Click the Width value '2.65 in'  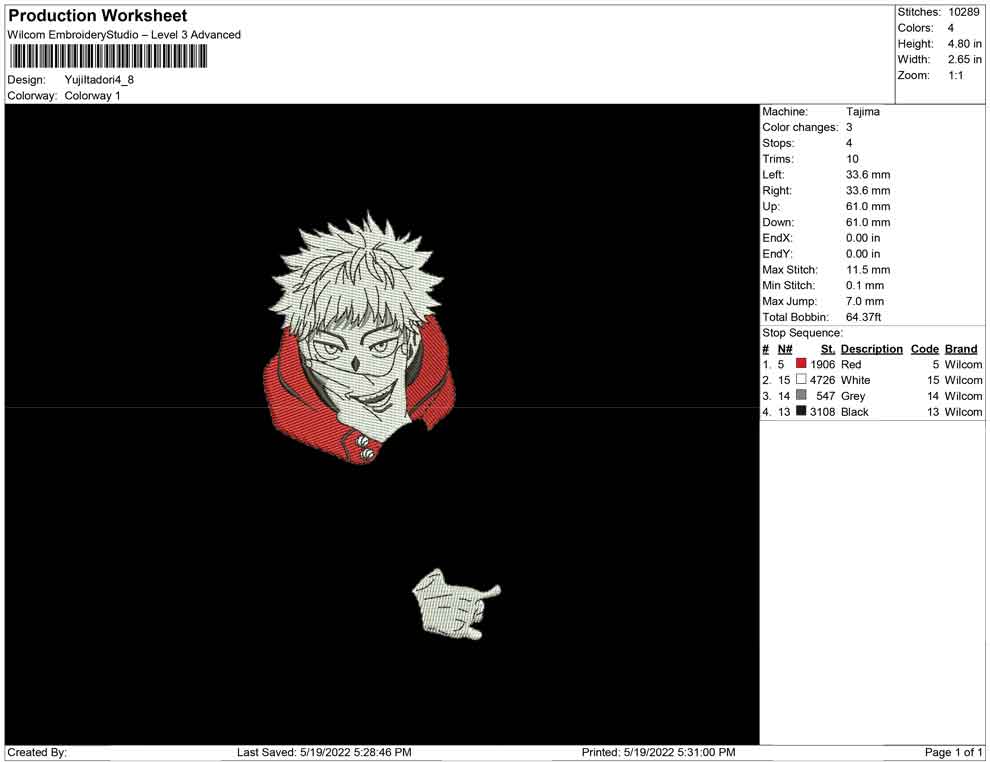(x=964, y=59)
